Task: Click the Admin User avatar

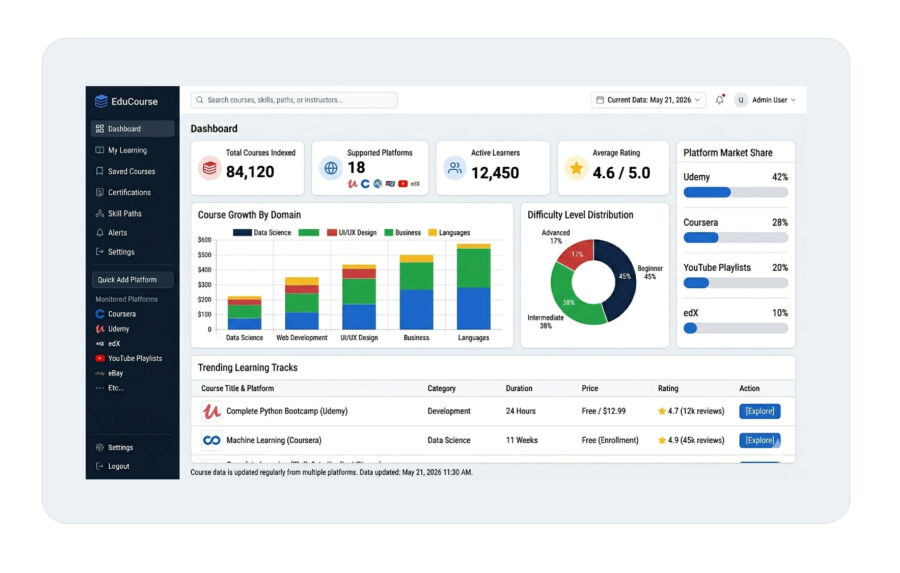Action: [740, 100]
